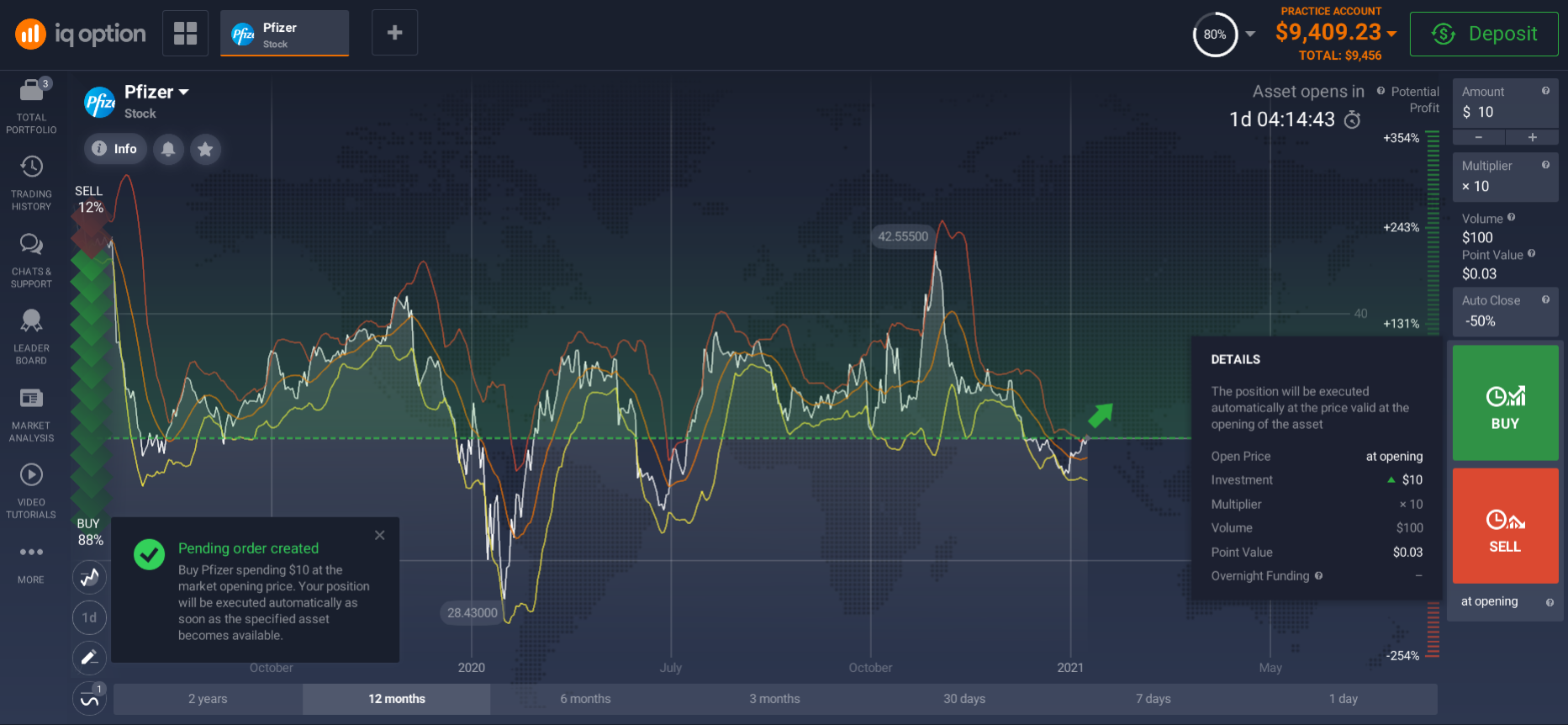
Task: Click the Deposit button
Action: [x=1484, y=34]
